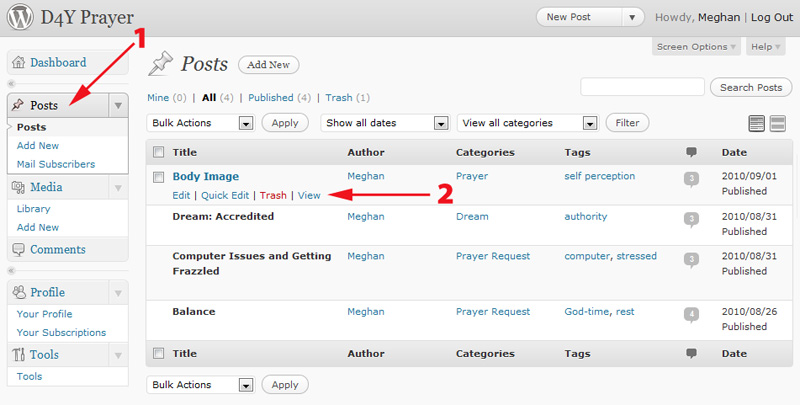Switch to list view icon
Screen dimensions: 800x405
tap(757, 123)
